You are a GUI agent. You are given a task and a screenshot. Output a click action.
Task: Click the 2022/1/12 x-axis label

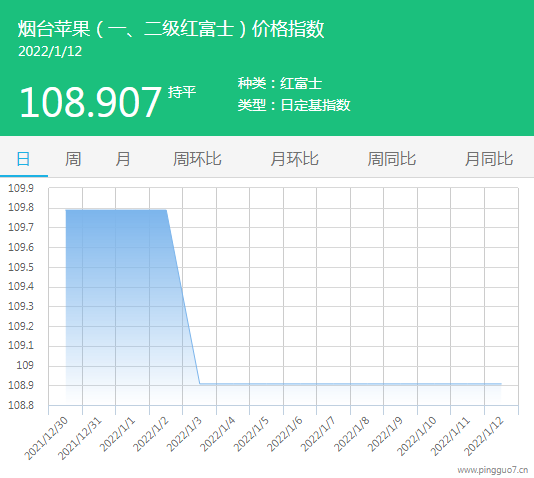484,436
